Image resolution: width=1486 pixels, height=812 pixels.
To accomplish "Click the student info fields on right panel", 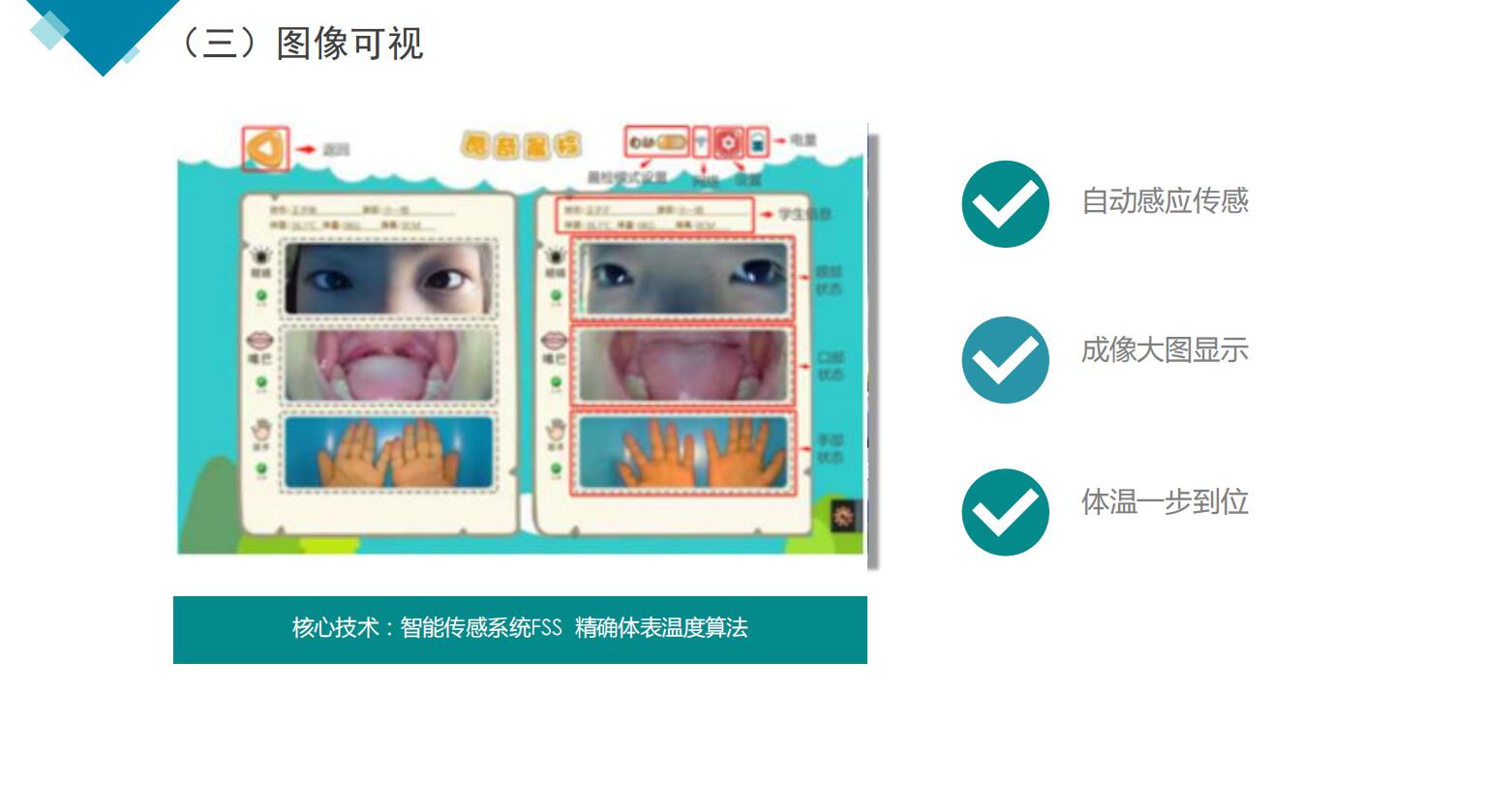I will click(655, 216).
